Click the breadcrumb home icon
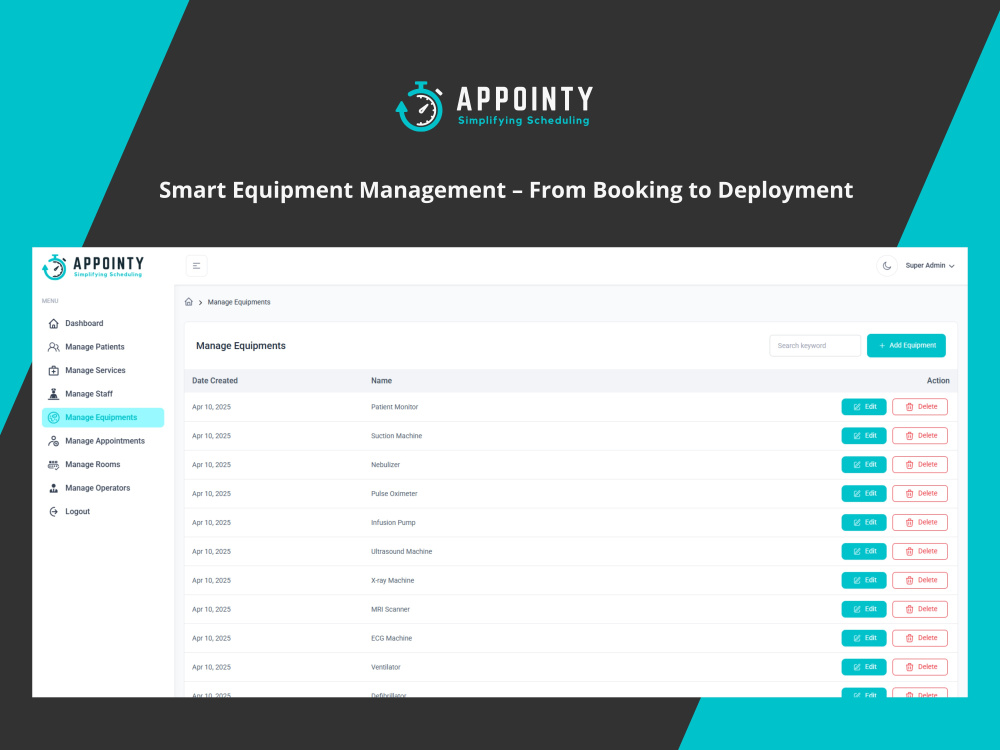 (x=189, y=302)
